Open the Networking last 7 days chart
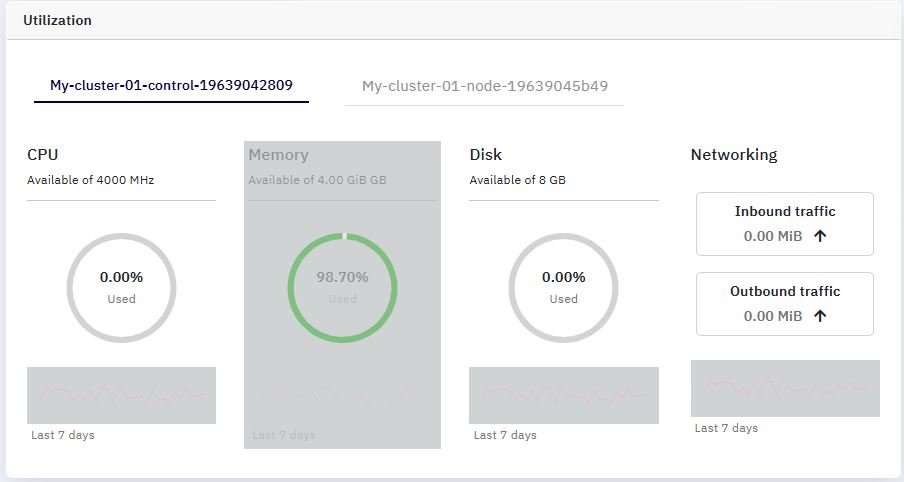904x482 pixels. pos(785,389)
